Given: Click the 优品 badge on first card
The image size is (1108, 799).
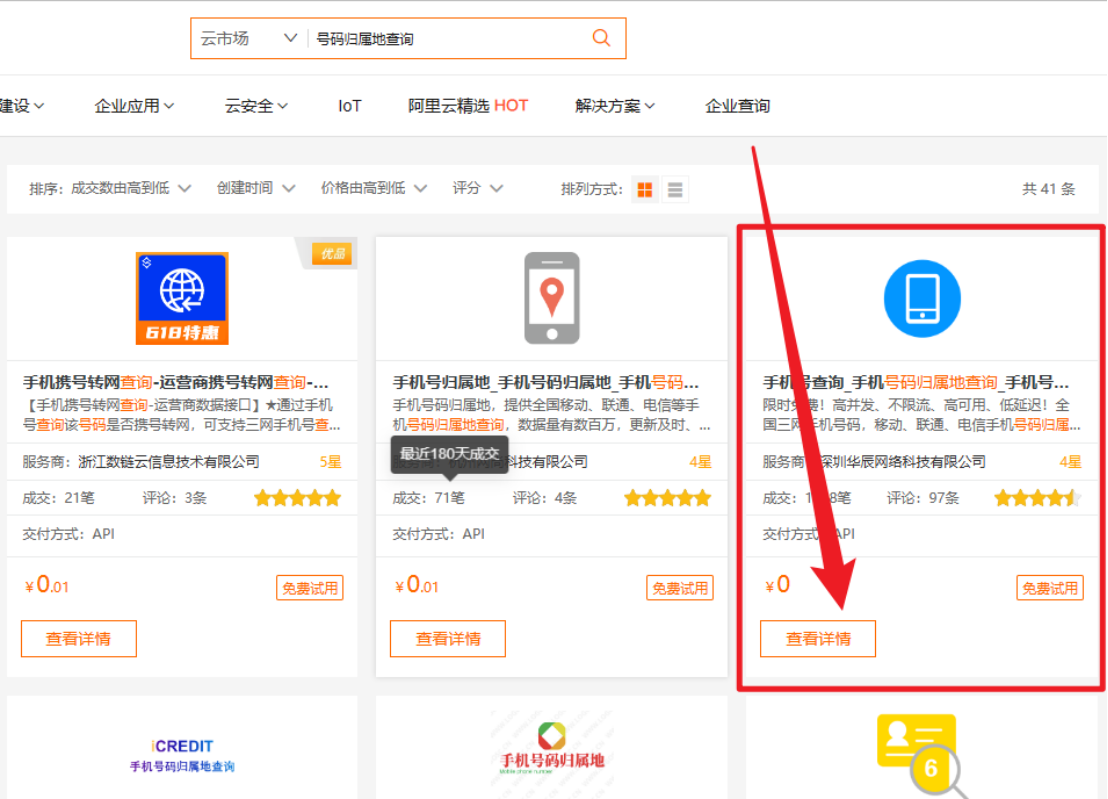Looking at the screenshot, I should point(332,254).
